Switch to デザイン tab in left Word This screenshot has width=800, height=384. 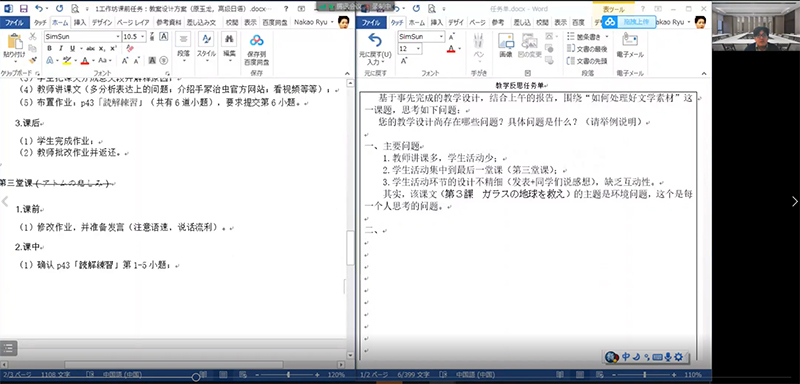102,22
